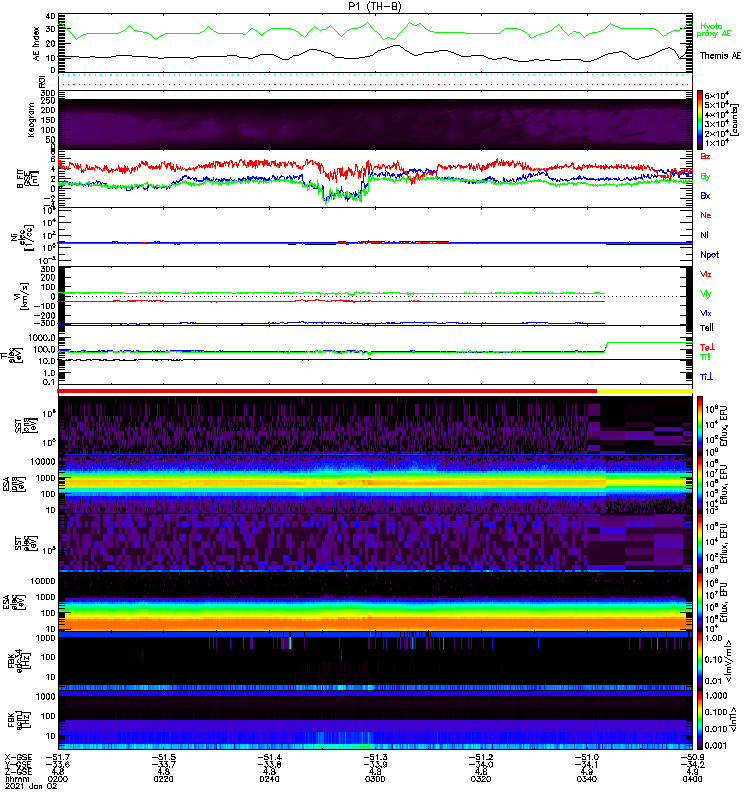This screenshot has height=800, width=750.
Task: Click the SST electron Eflux color bar
Action: coord(700,543)
